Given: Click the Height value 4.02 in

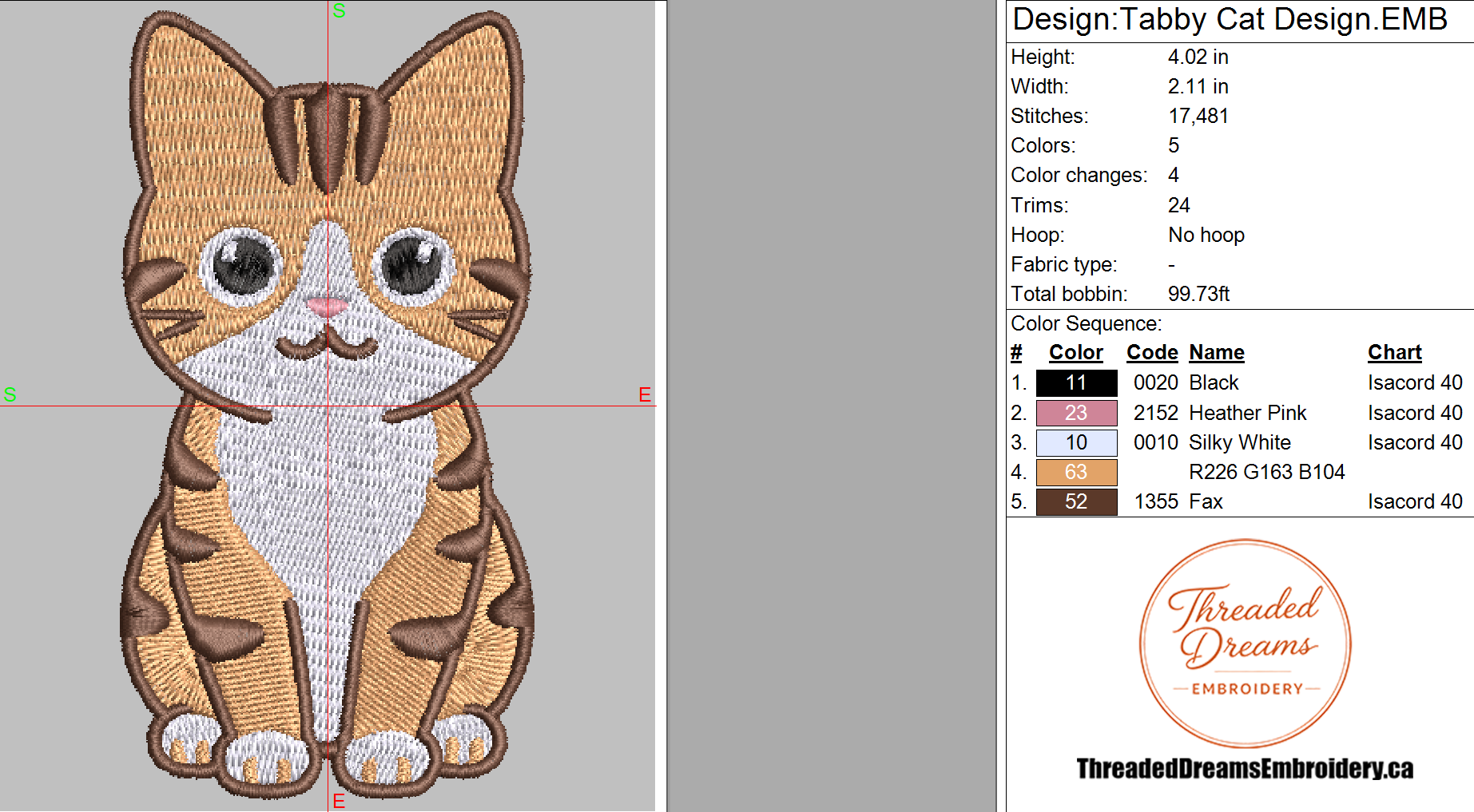Looking at the screenshot, I should [x=1198, y=57].
